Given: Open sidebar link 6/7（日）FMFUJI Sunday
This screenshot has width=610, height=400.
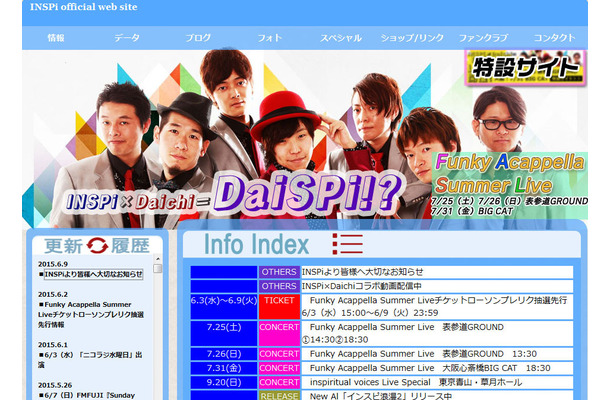Looking at the screenshot, I should point(87,395).
